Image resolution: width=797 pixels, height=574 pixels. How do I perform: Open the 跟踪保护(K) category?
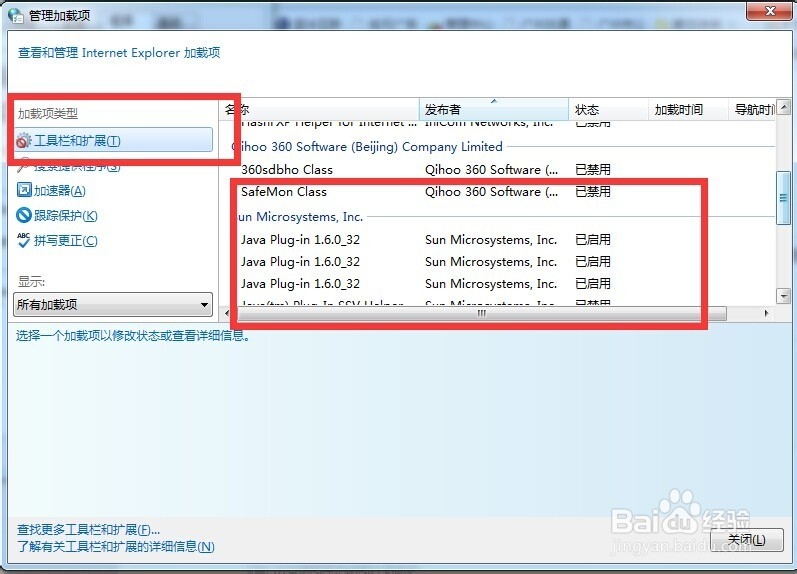(x=66, y=216)
